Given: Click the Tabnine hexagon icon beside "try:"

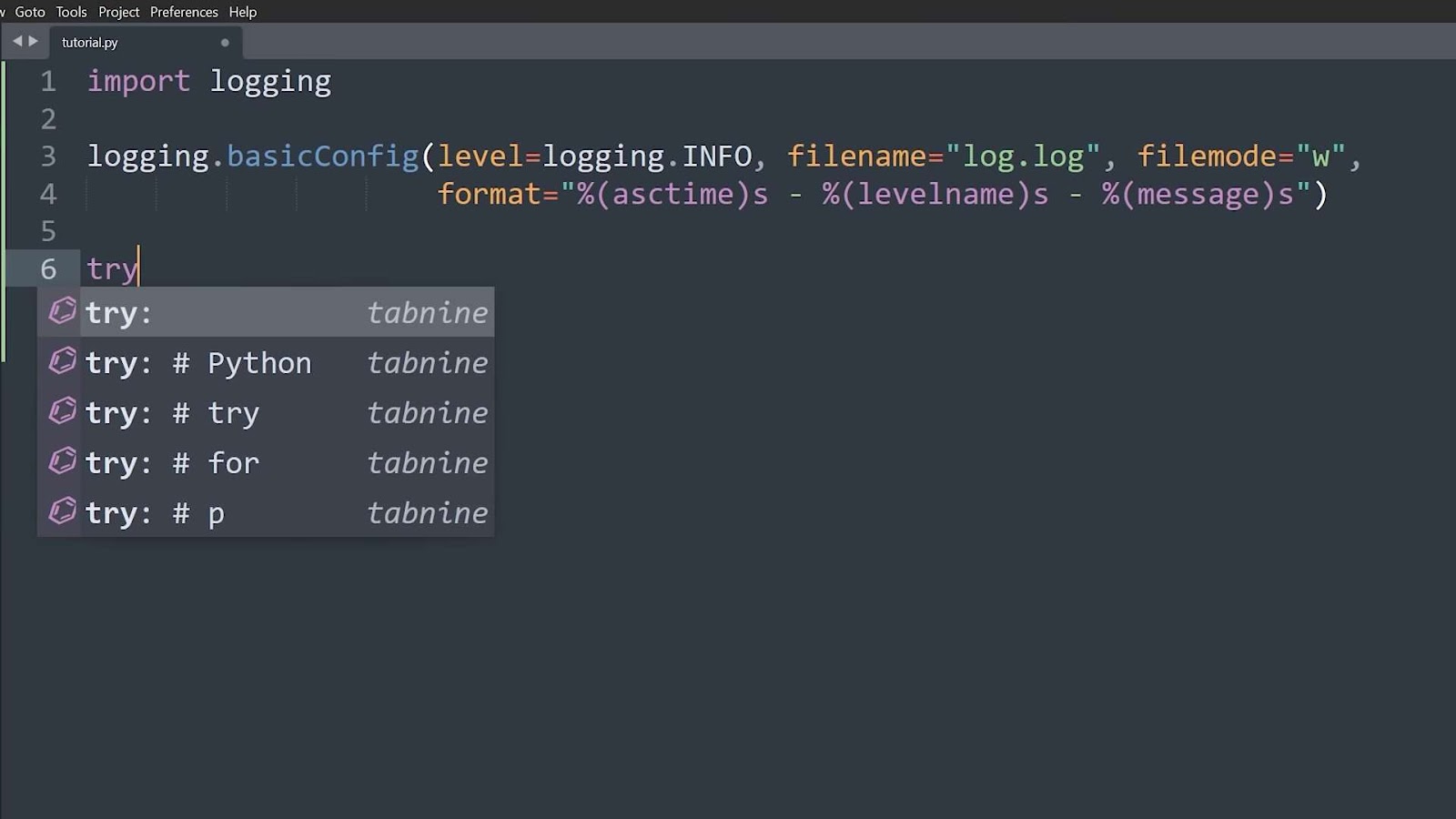Looking at the screenshot, I should tap(62, 310).
